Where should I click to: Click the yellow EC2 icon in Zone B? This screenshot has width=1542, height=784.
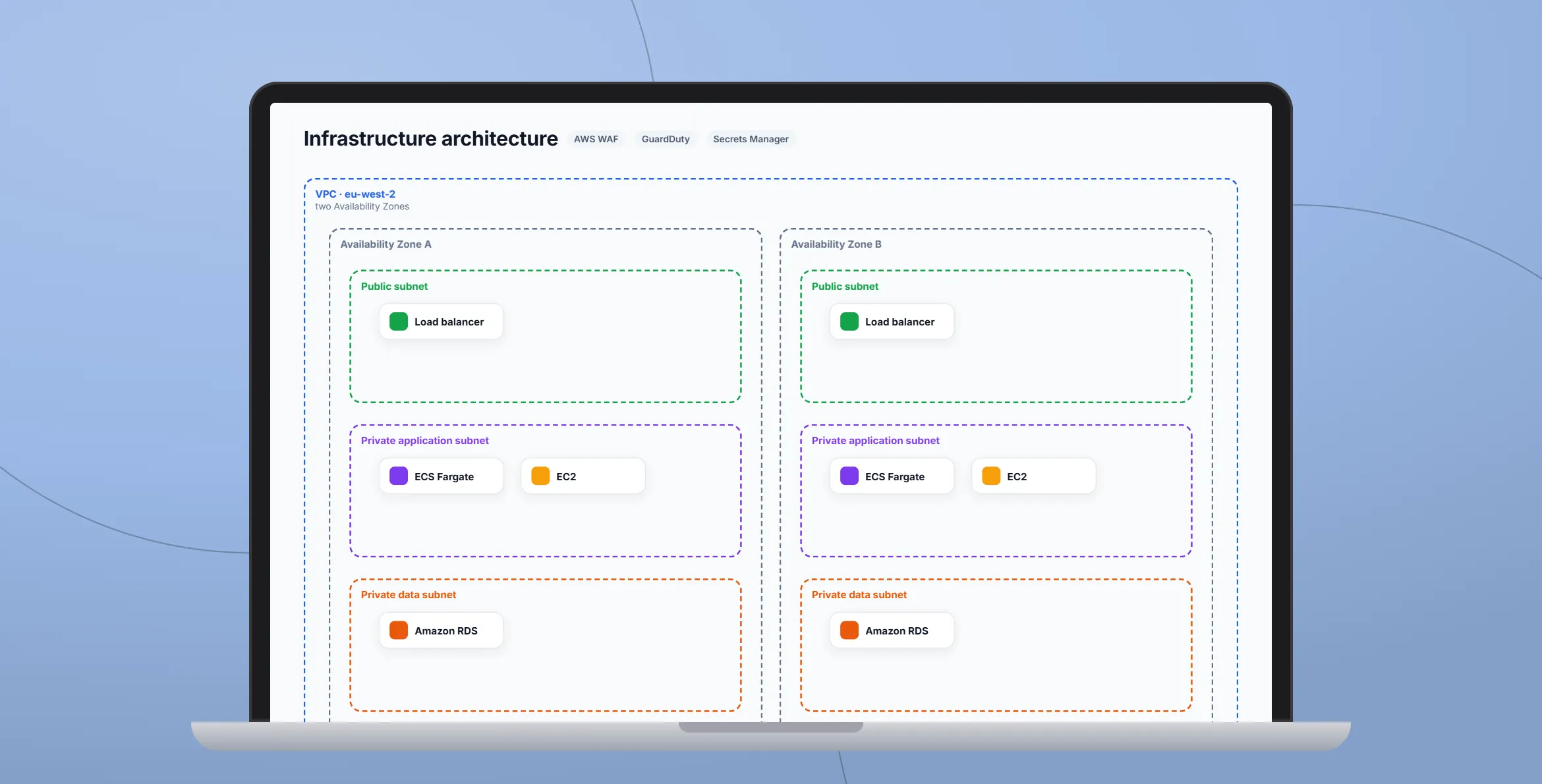click(x=991, y=476)
